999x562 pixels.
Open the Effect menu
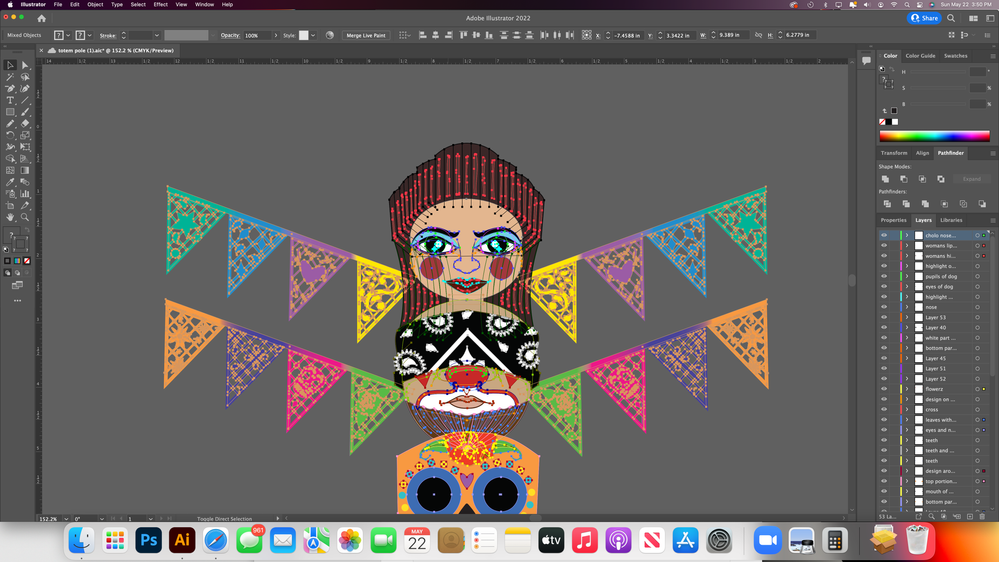[160, 4]
